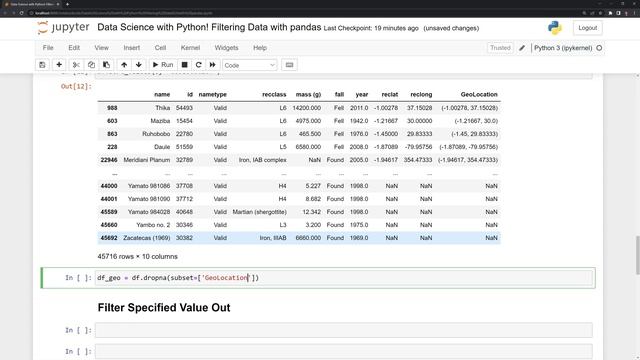
Task: Cut selected cells with scissors icon
Action: pyautogui.click(x=76, y=65)
